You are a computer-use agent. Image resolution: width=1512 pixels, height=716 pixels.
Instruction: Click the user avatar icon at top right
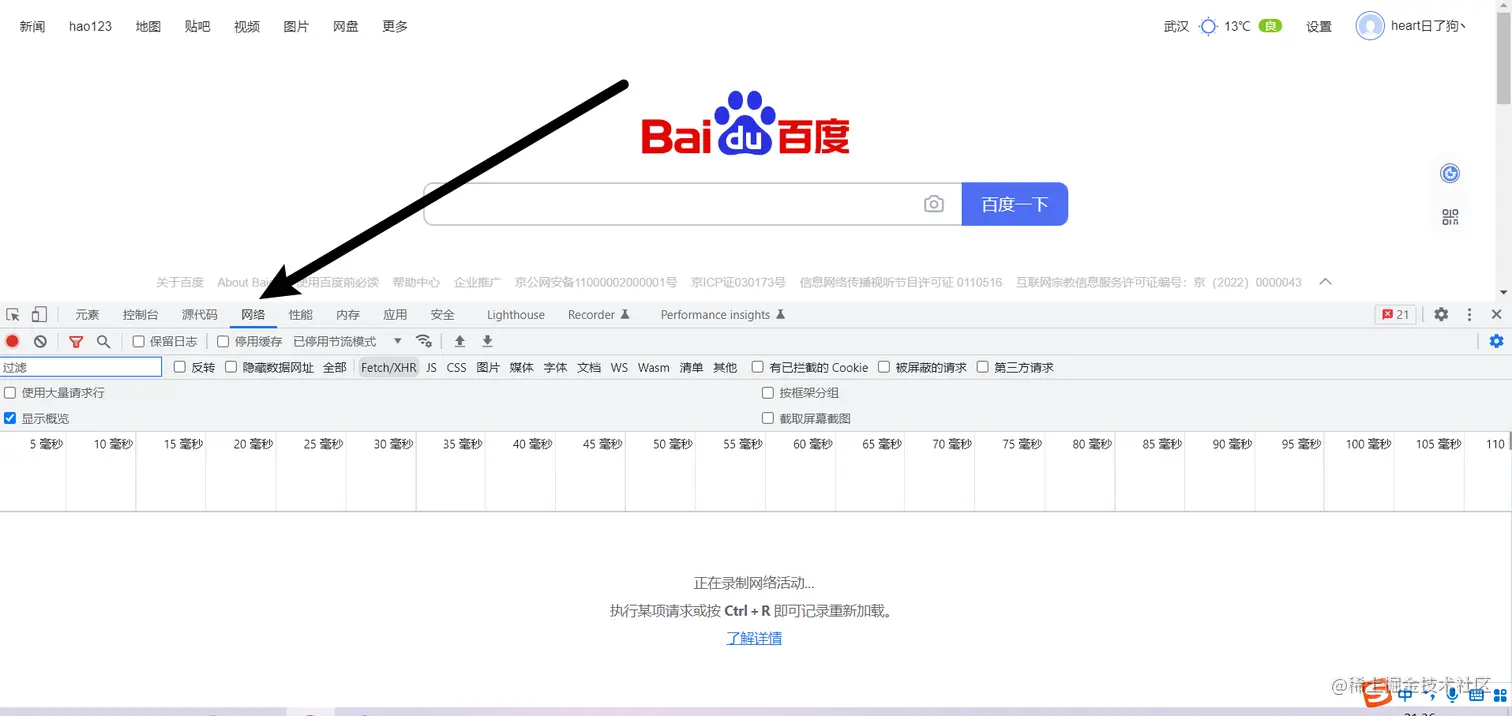1370,26
